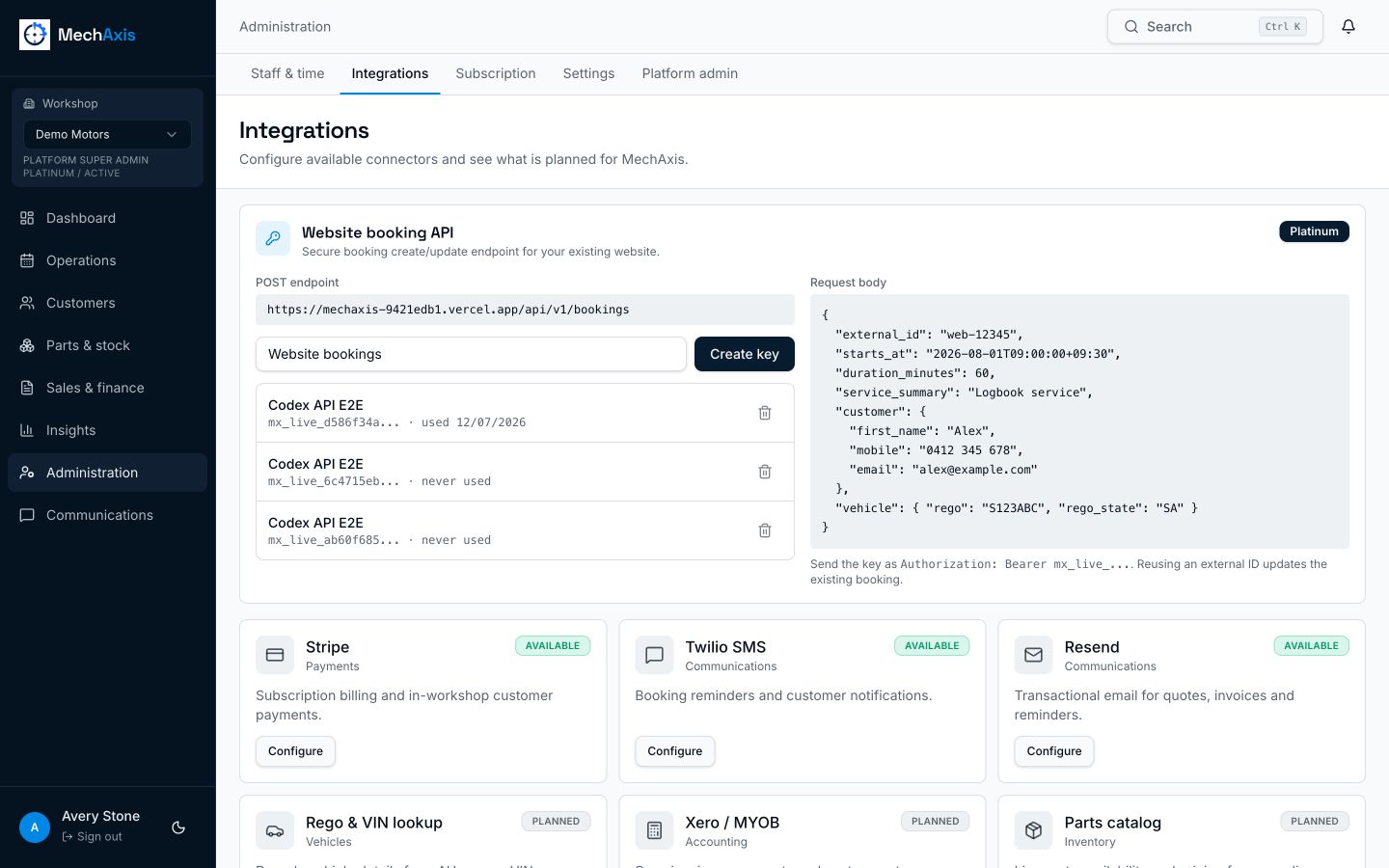Click the MechAxis logo icon
The image size is (1389, 868).
35,35
